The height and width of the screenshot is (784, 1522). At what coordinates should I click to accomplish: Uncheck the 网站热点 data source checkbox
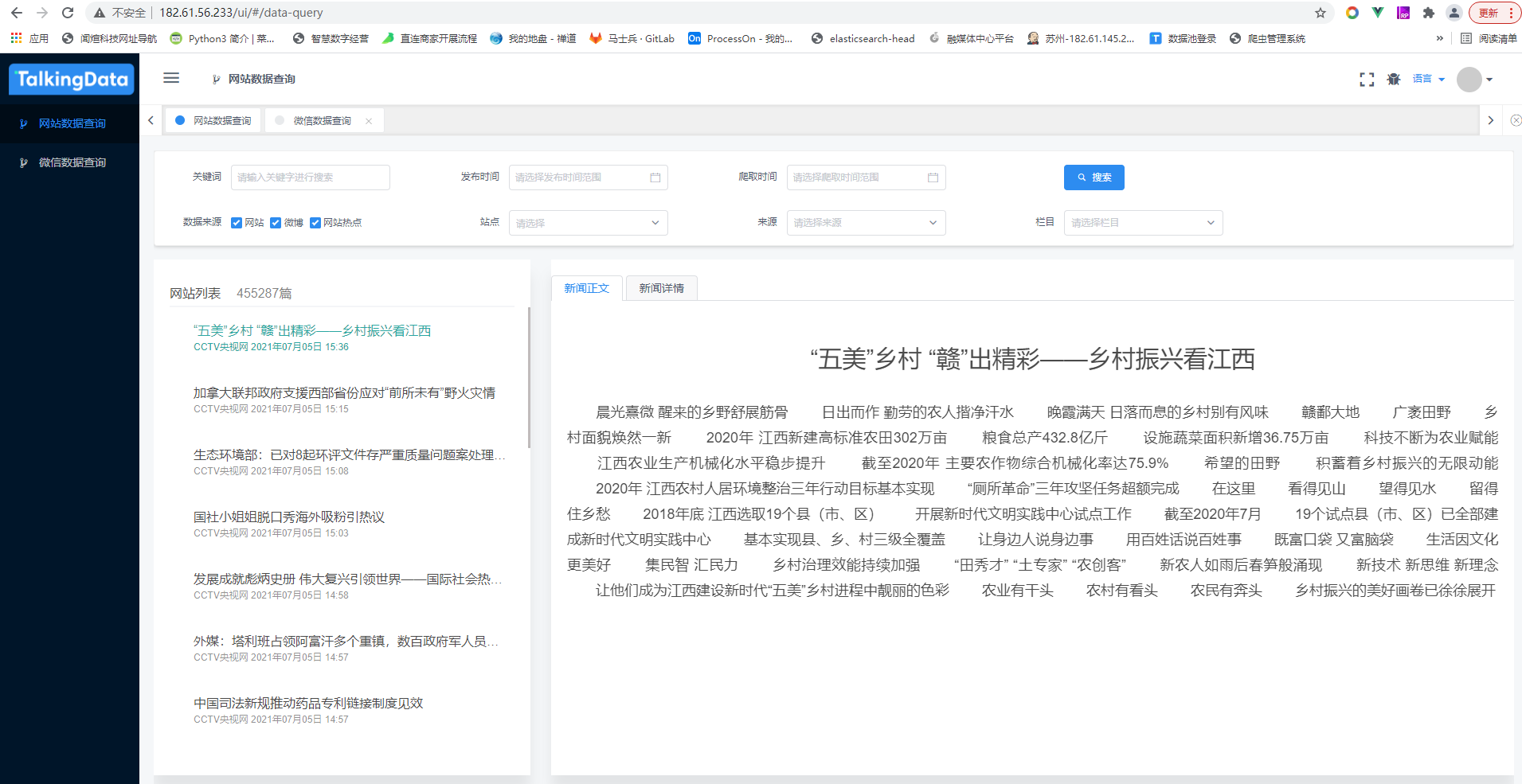(315, 223)
